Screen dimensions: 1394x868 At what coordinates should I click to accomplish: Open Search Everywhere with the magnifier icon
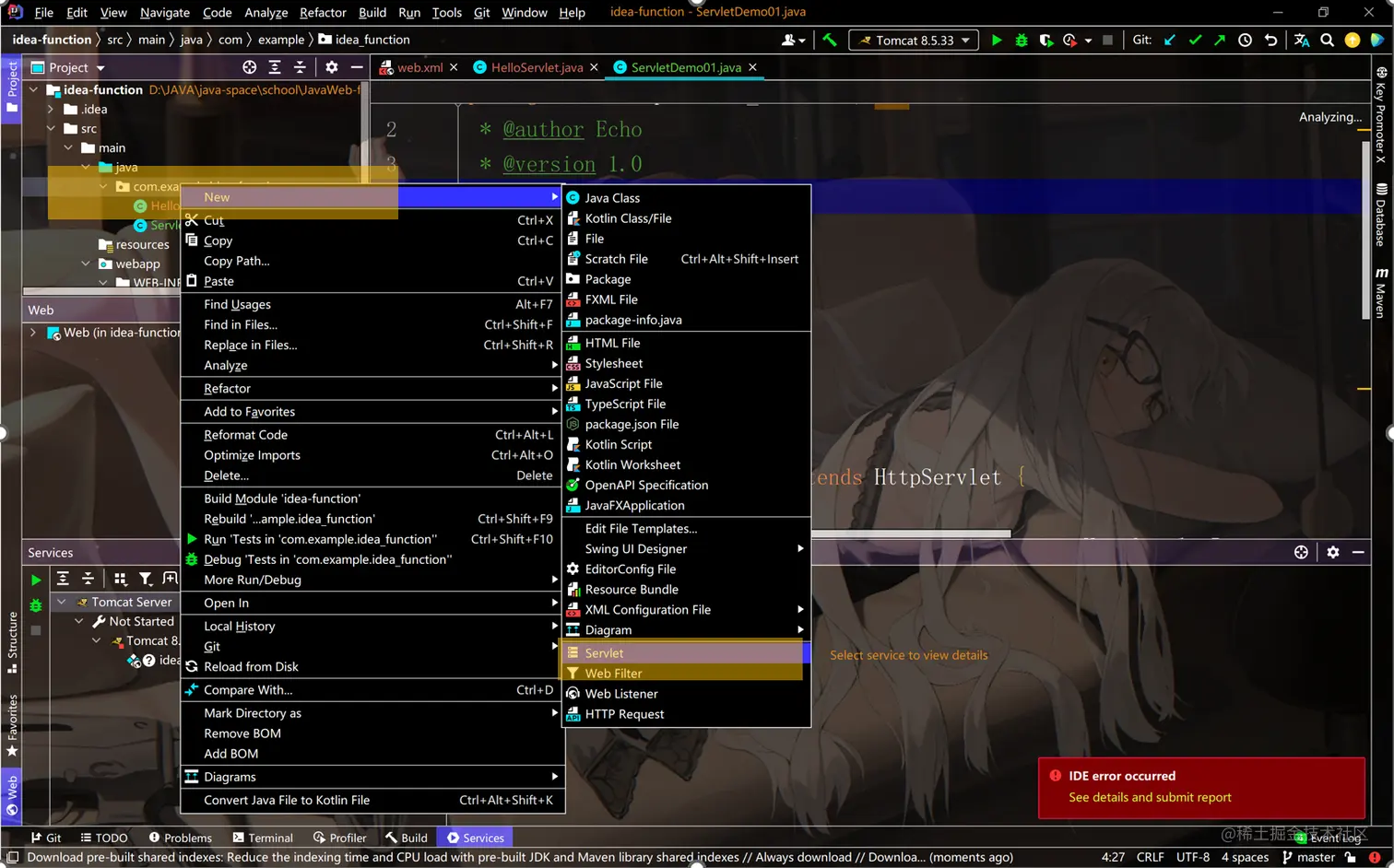[1327, 40]
